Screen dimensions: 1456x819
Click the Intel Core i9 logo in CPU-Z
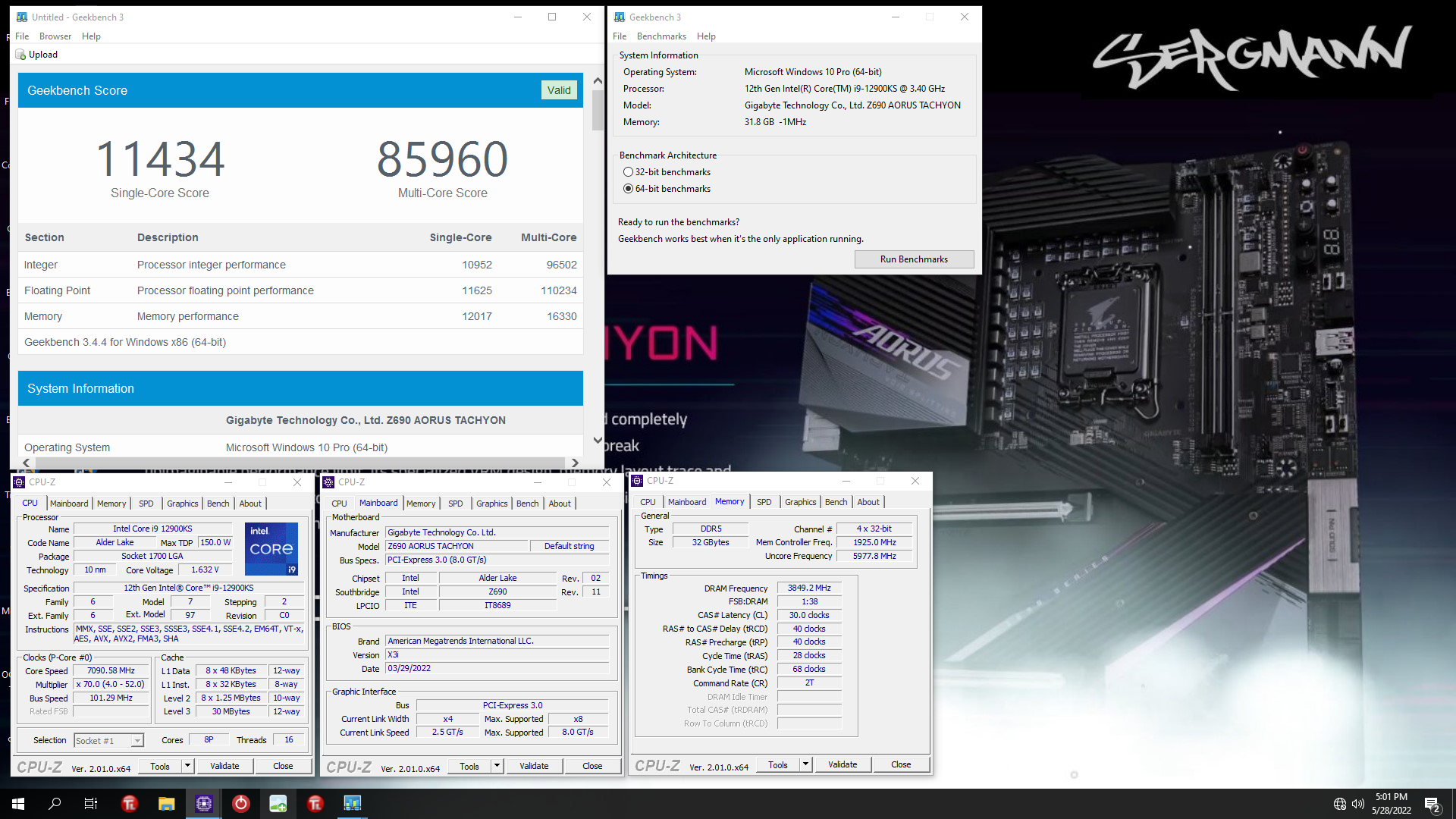click(x=271, y=548)
